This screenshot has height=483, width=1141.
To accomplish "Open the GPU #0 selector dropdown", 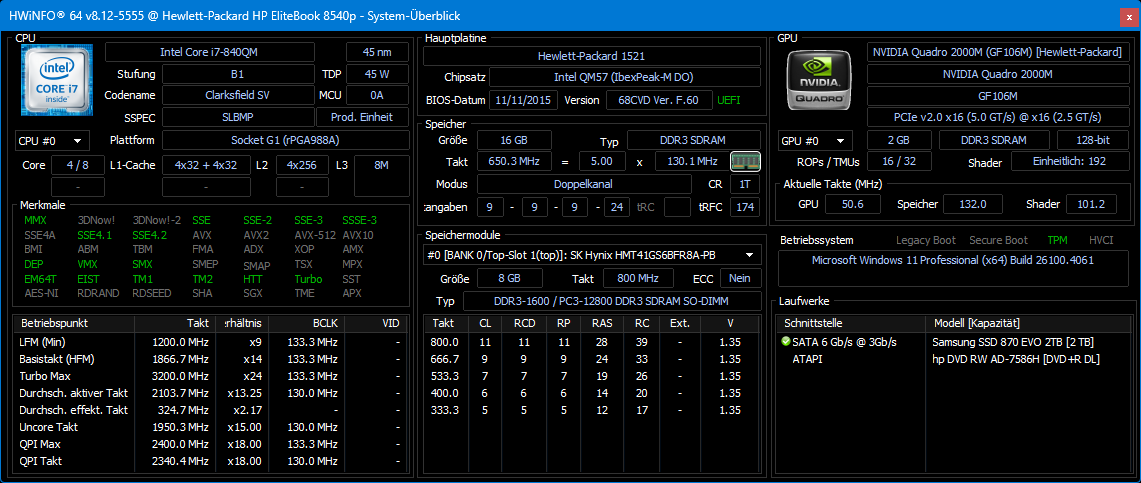I will click(815, 141).
